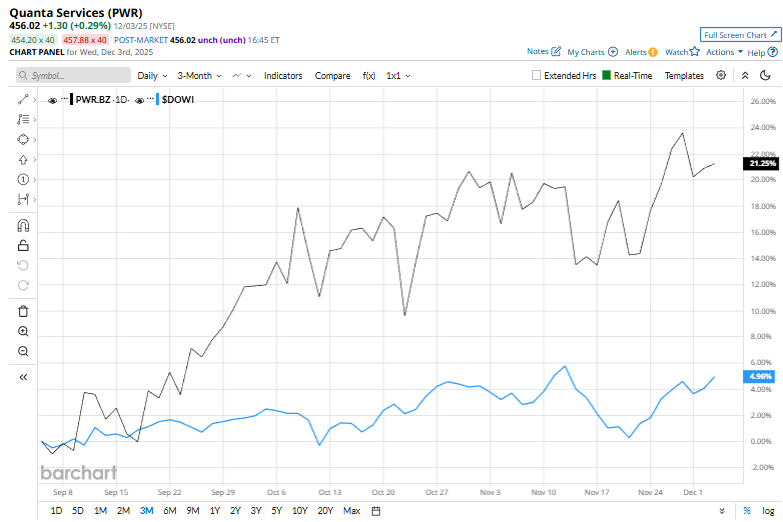
Task: Open Alerts for PWR
Action: click(x=641, y=52)
